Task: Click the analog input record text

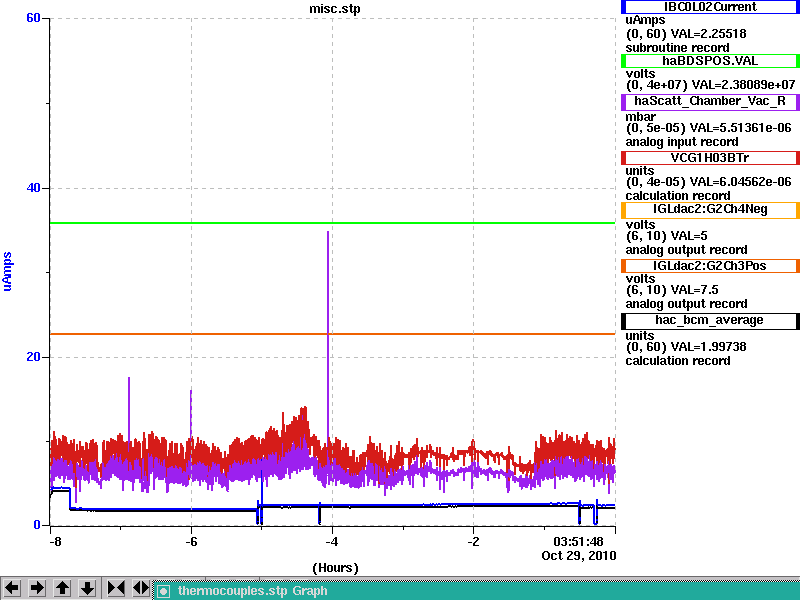Action: tap(682, 142)
